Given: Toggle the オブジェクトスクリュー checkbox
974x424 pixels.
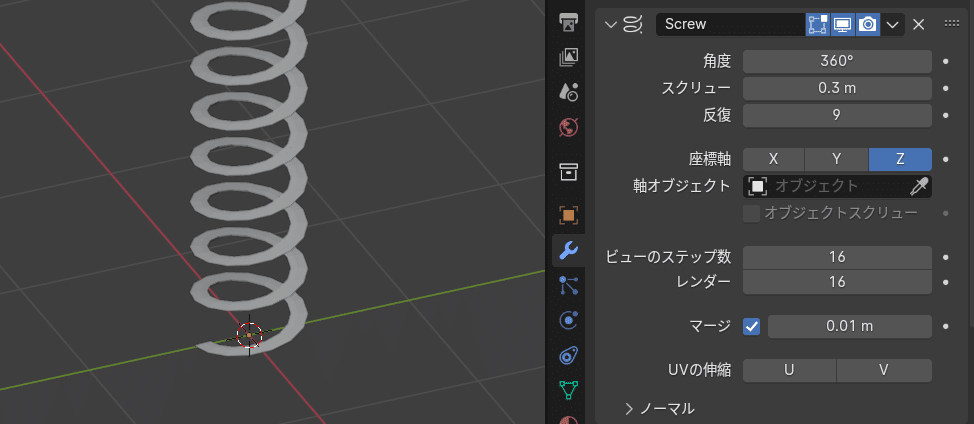Looking at the screenshot, I should (752, 214).
